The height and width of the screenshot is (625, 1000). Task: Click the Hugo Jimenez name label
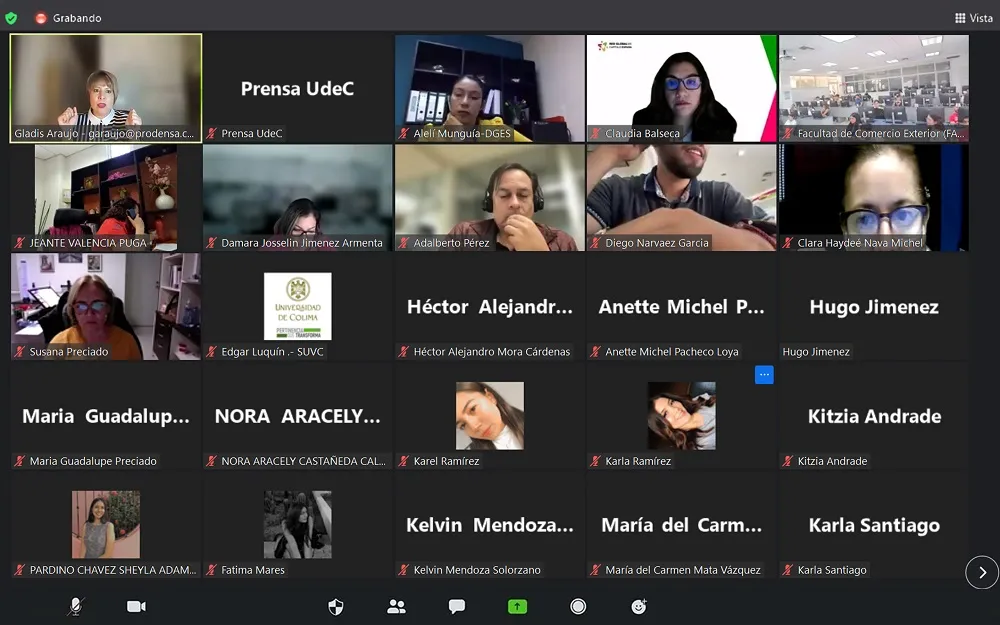coord(816,352)
